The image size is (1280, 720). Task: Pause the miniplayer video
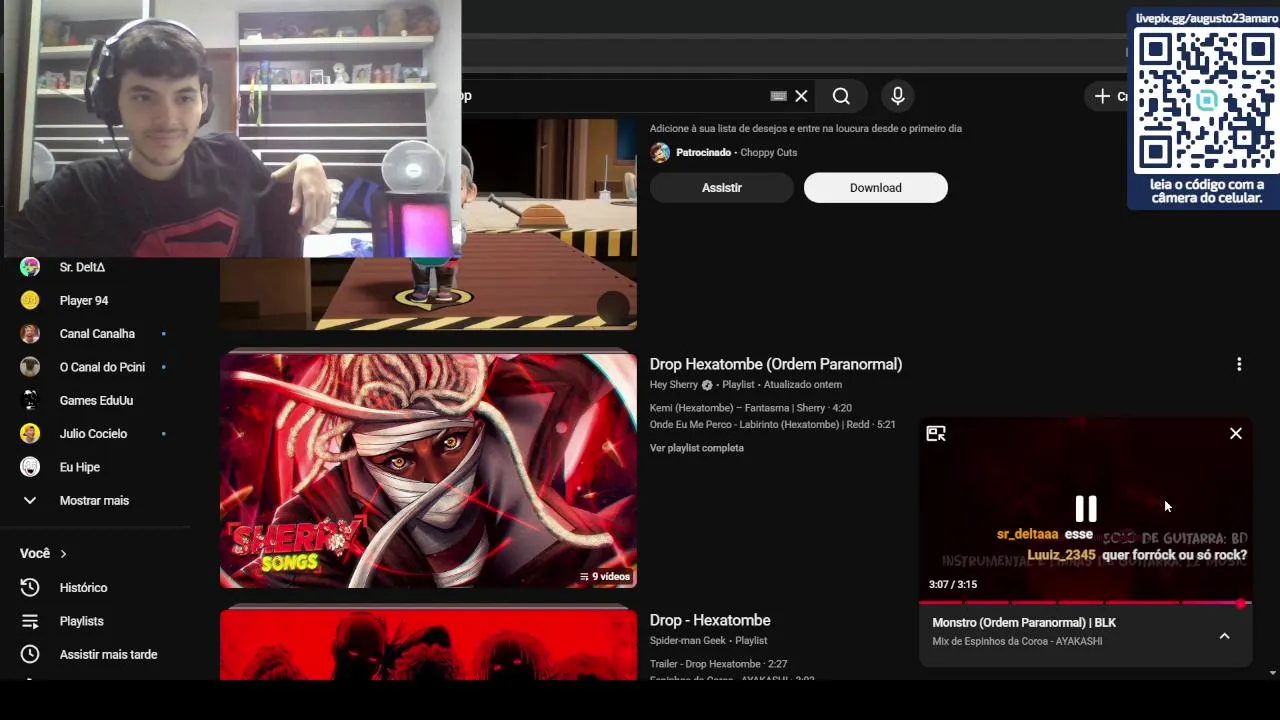click(x=1085, y=509)
